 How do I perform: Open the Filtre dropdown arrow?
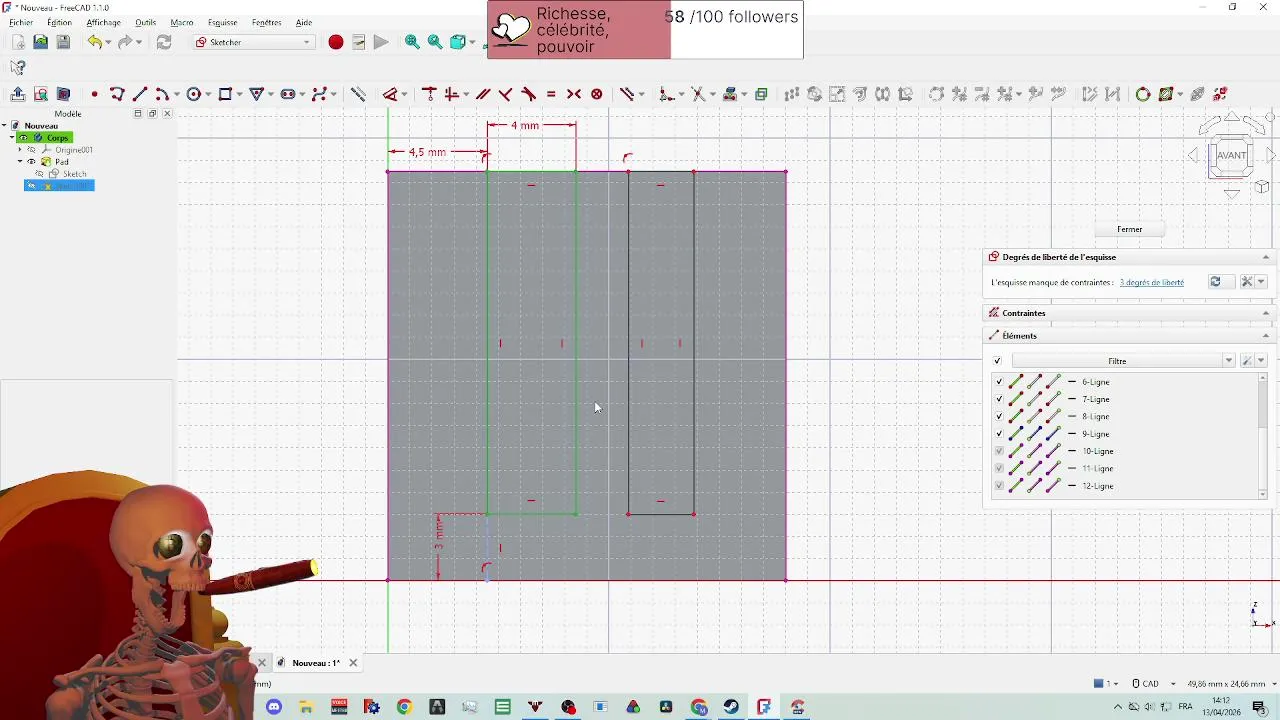tap(1228, 361)
